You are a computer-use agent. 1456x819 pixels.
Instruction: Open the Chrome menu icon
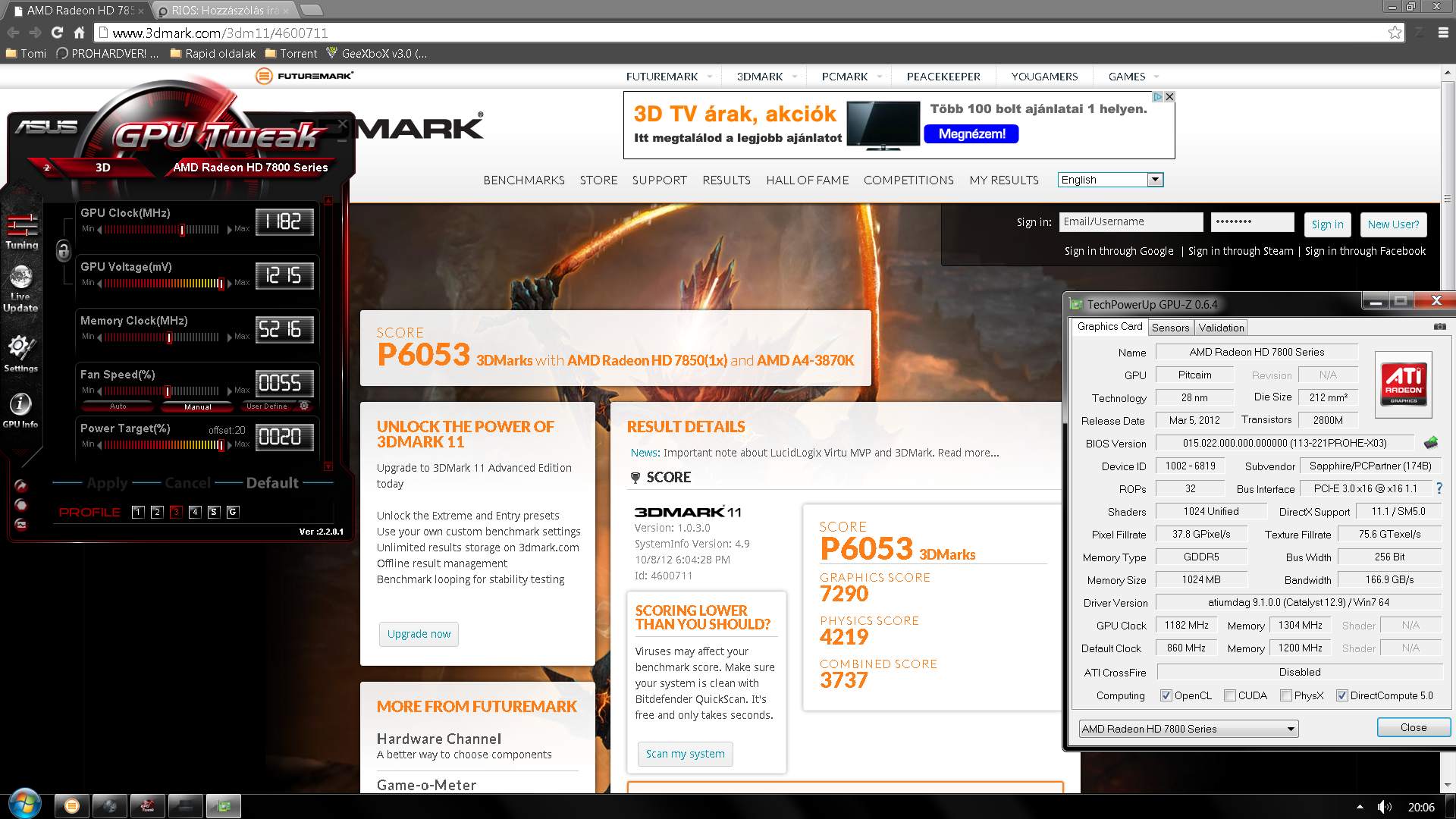click(1443, 33)
